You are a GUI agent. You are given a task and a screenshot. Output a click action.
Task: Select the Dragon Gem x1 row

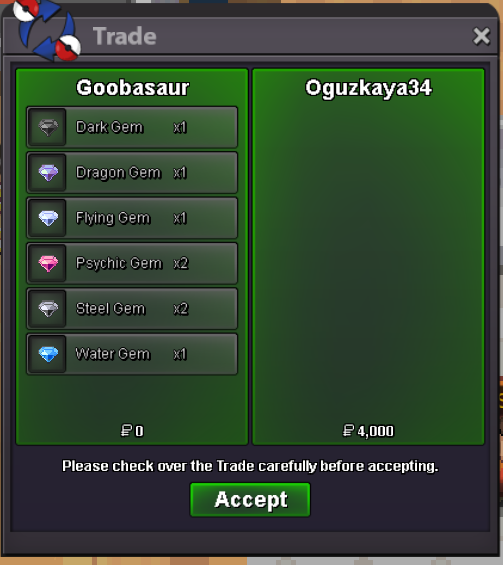point(132,173)
